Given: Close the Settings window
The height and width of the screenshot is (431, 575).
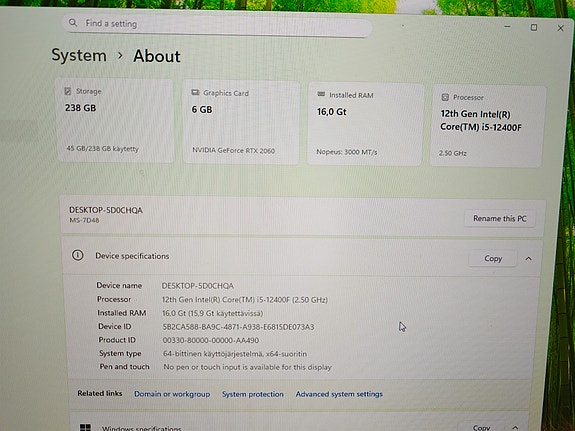Looking at the screenshot, I should 560,28.
